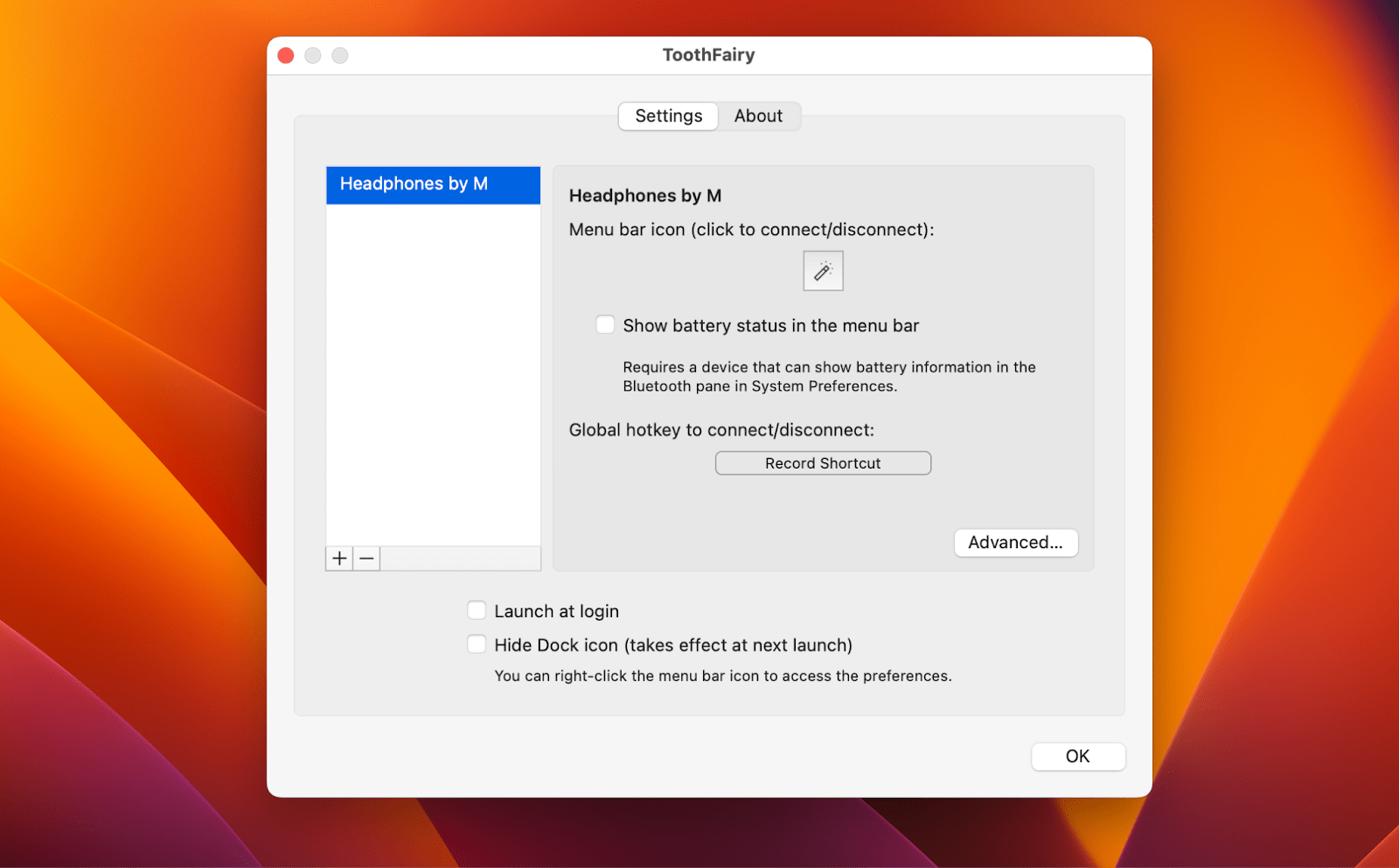
Task: Select the Settings tab
Action: [668, 115]
